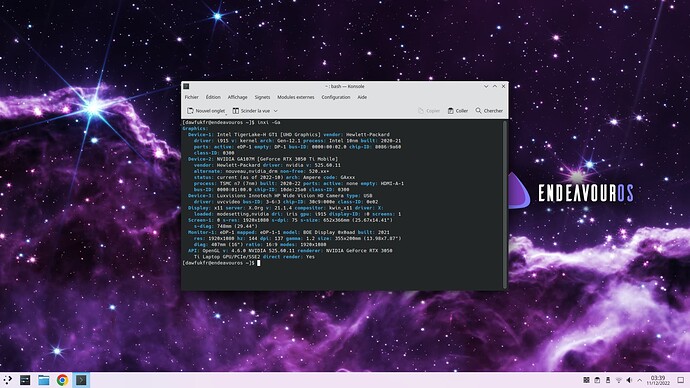Viewport: 690px width, 388px height.
Task: Click the 'Monitor-1:' line in terminal
Action: [289, 232]
